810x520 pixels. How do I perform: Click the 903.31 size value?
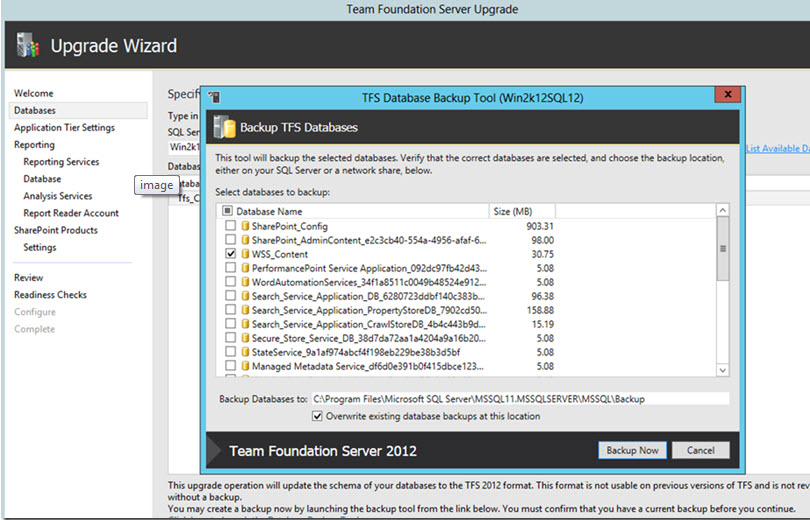tap(540, 226)
